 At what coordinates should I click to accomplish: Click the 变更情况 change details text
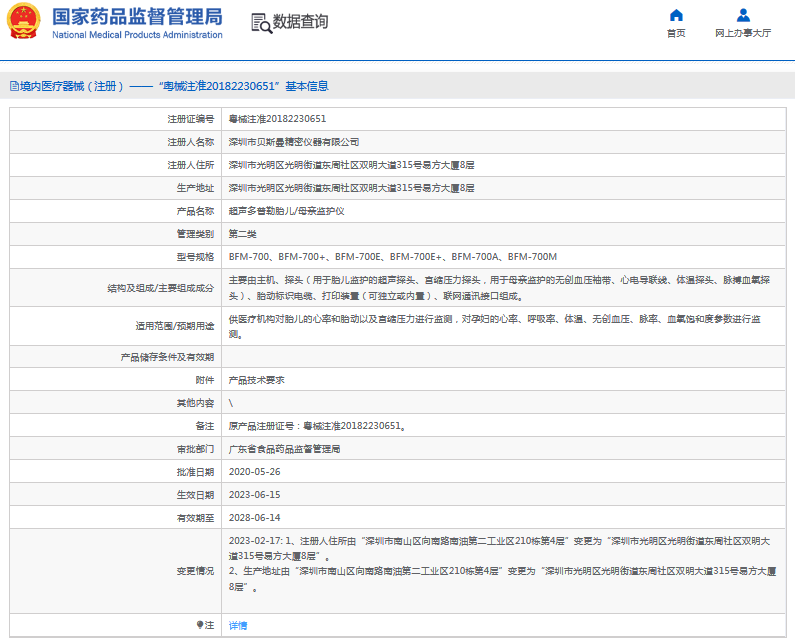pyautogui.click(x=502, y=563)
